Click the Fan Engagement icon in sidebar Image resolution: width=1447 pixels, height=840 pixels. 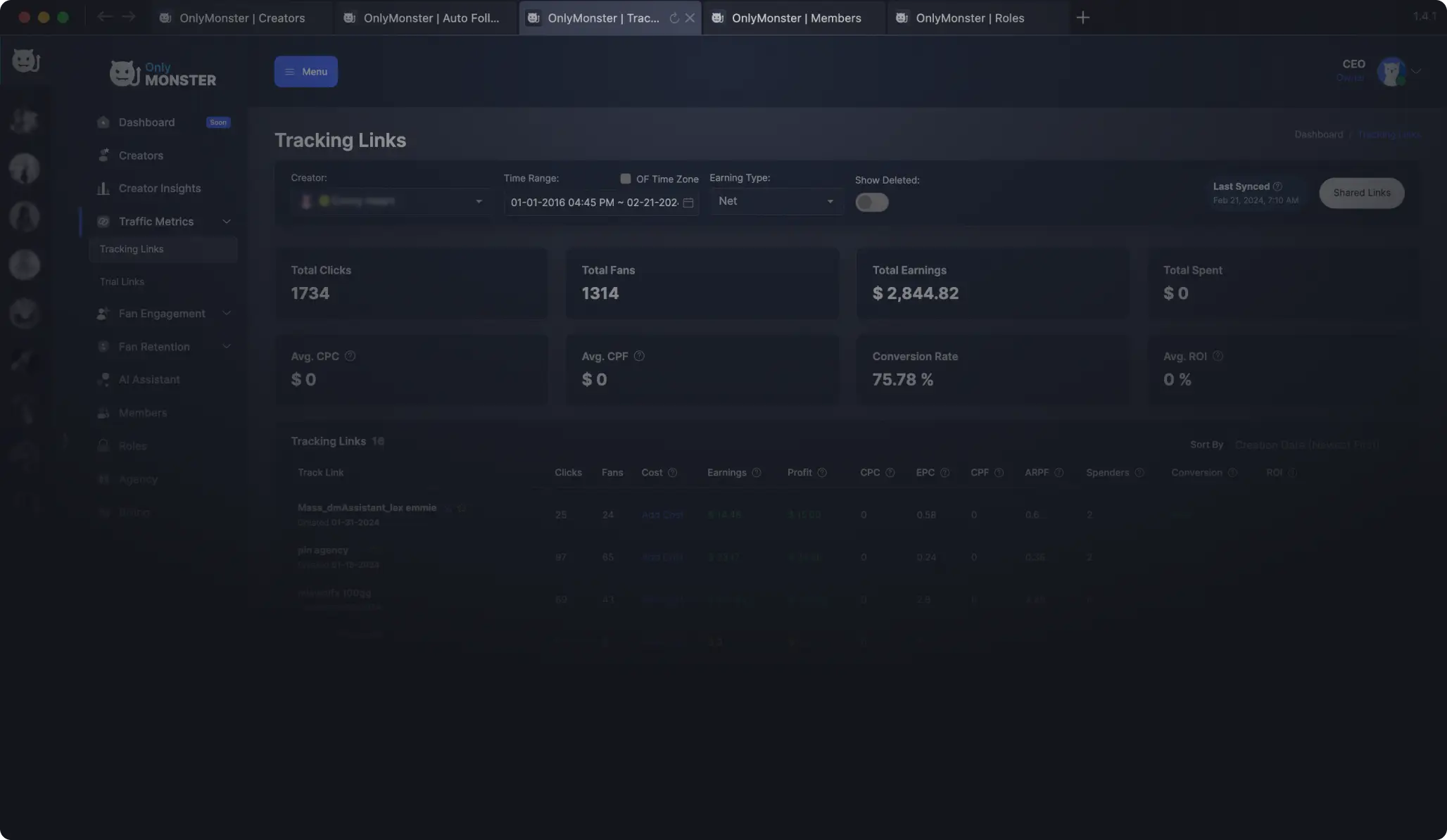pos(104,314)
